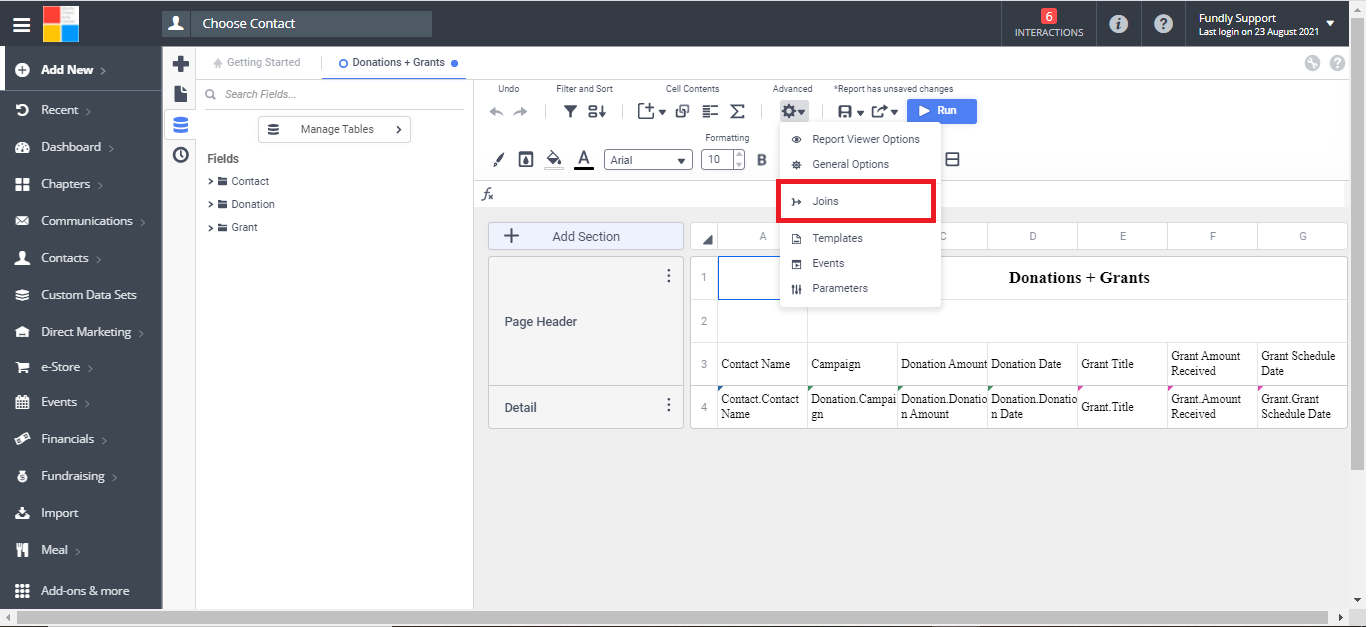Expand the Grant fields folder
Screen dimensions: 1368x627
click(x=211, y=228)
